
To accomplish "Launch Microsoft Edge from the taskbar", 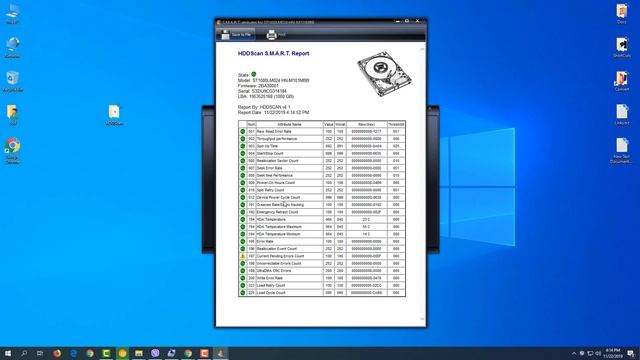I will 73,353.
